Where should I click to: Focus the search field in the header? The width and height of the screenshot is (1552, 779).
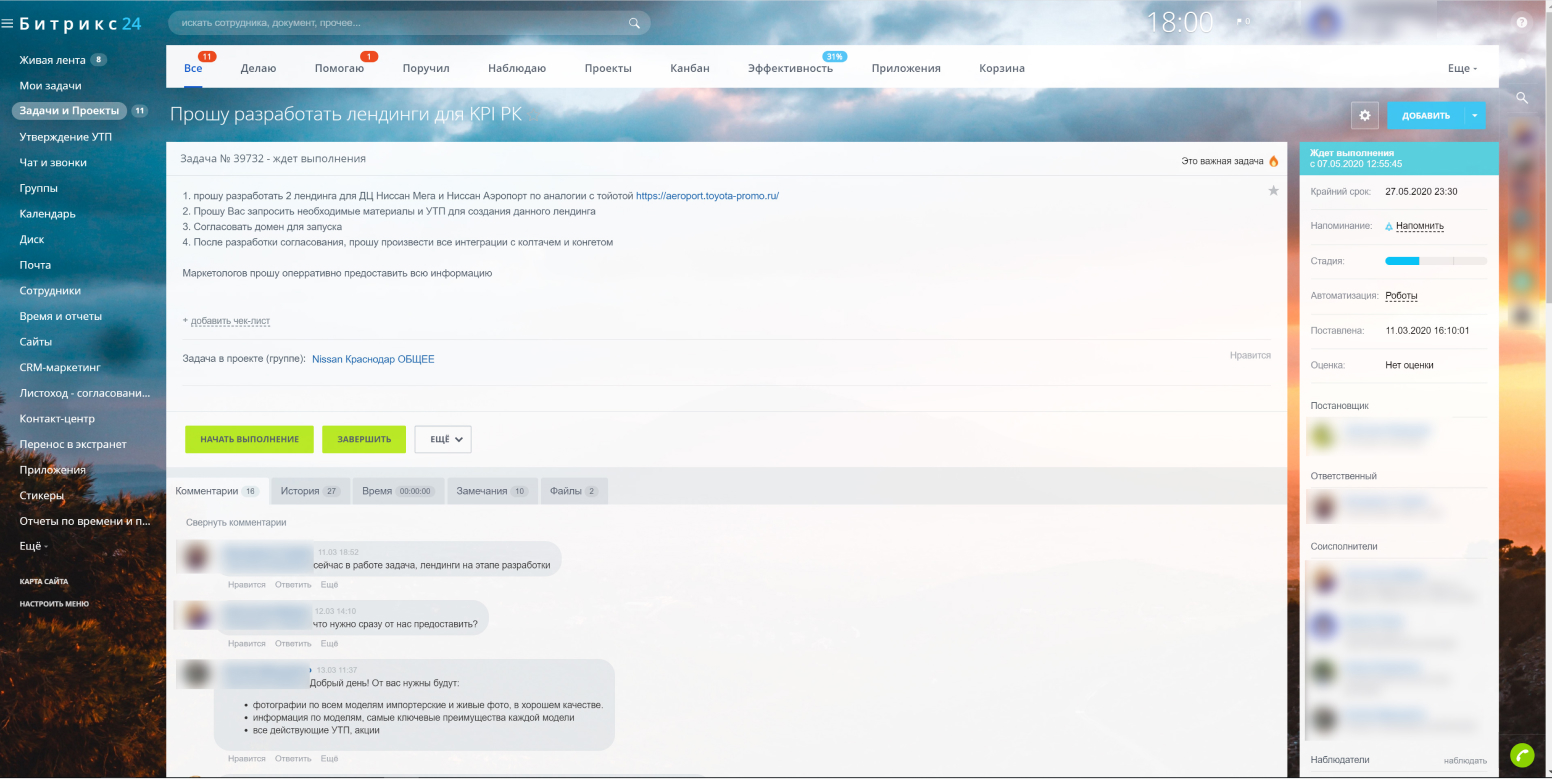(x=409, y=23)
